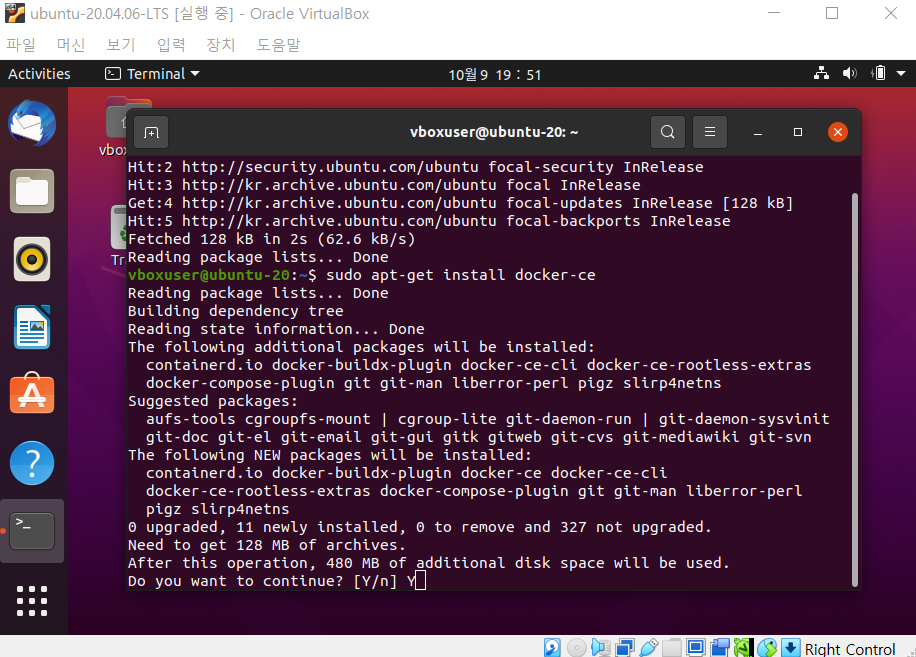This screenshot has height=657, width=916.
Task: Open the Files manager dock icon
Action: pos(32,191)
